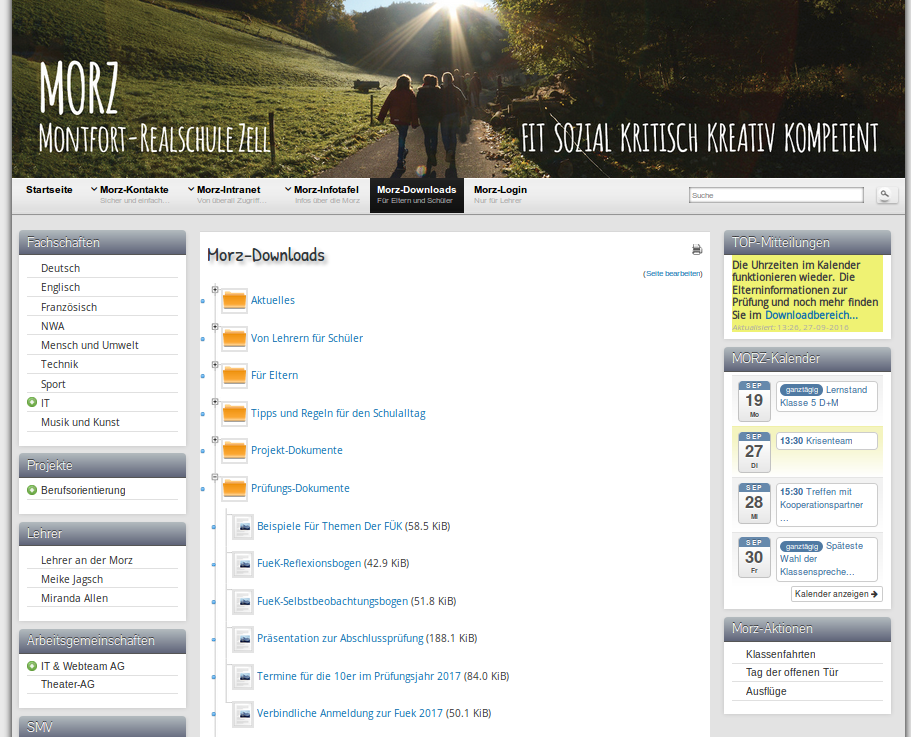This screenshot has width=911, height=737.
Task: Click the printer icon
Action: [697, 250]
